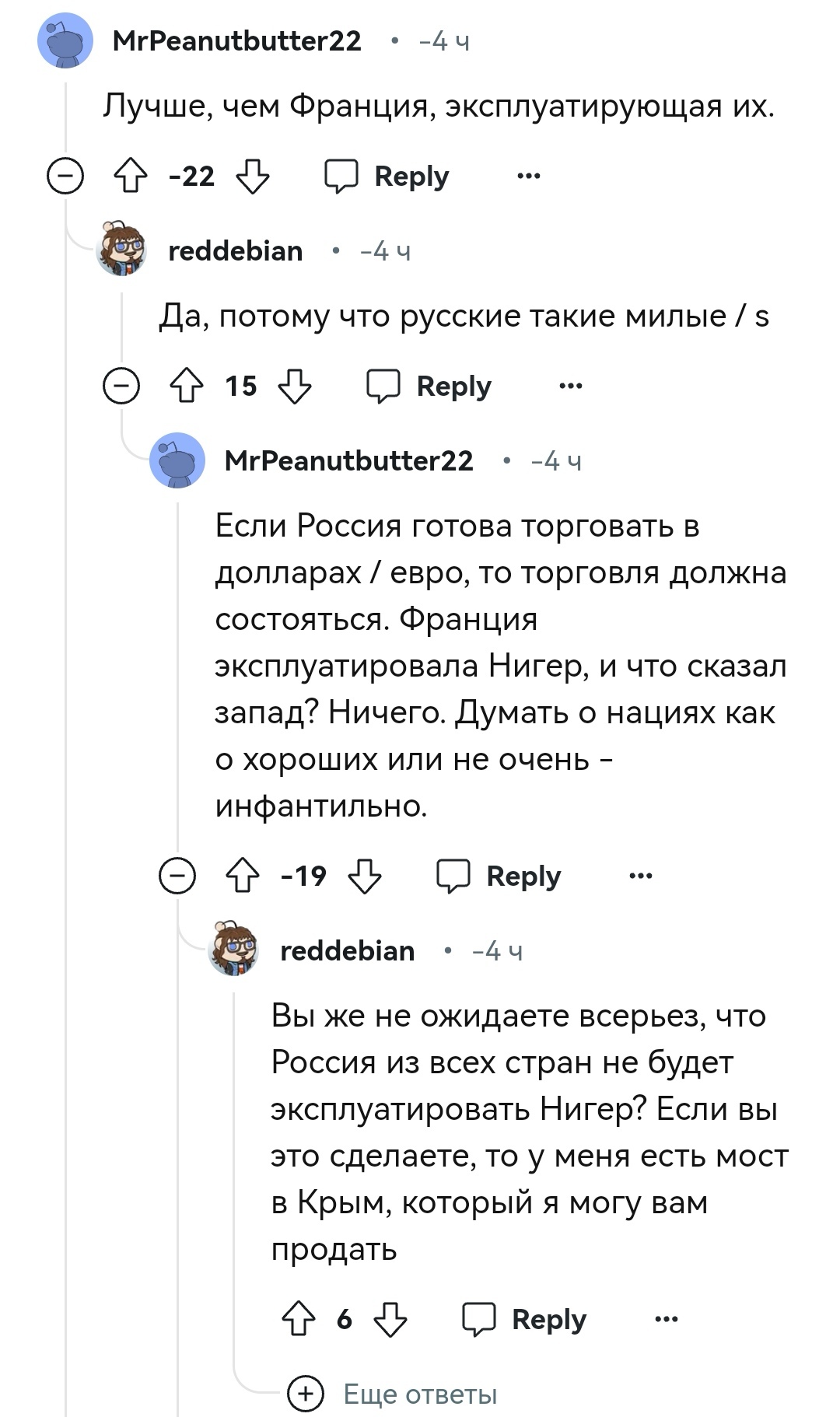Open more options for comment scored -22
840x1417 pixels.
pos(529,177)
